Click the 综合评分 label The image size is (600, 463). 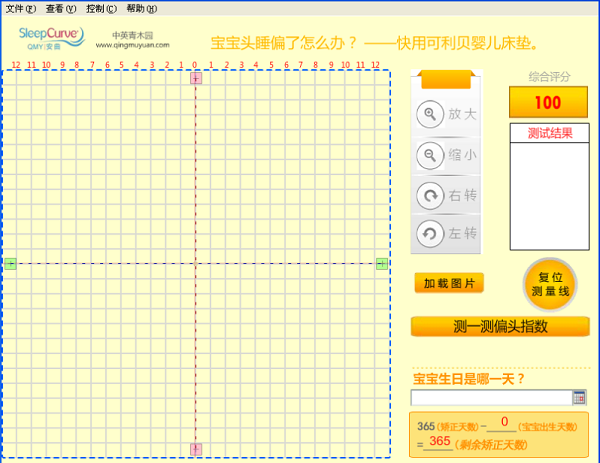click(549, 77)
